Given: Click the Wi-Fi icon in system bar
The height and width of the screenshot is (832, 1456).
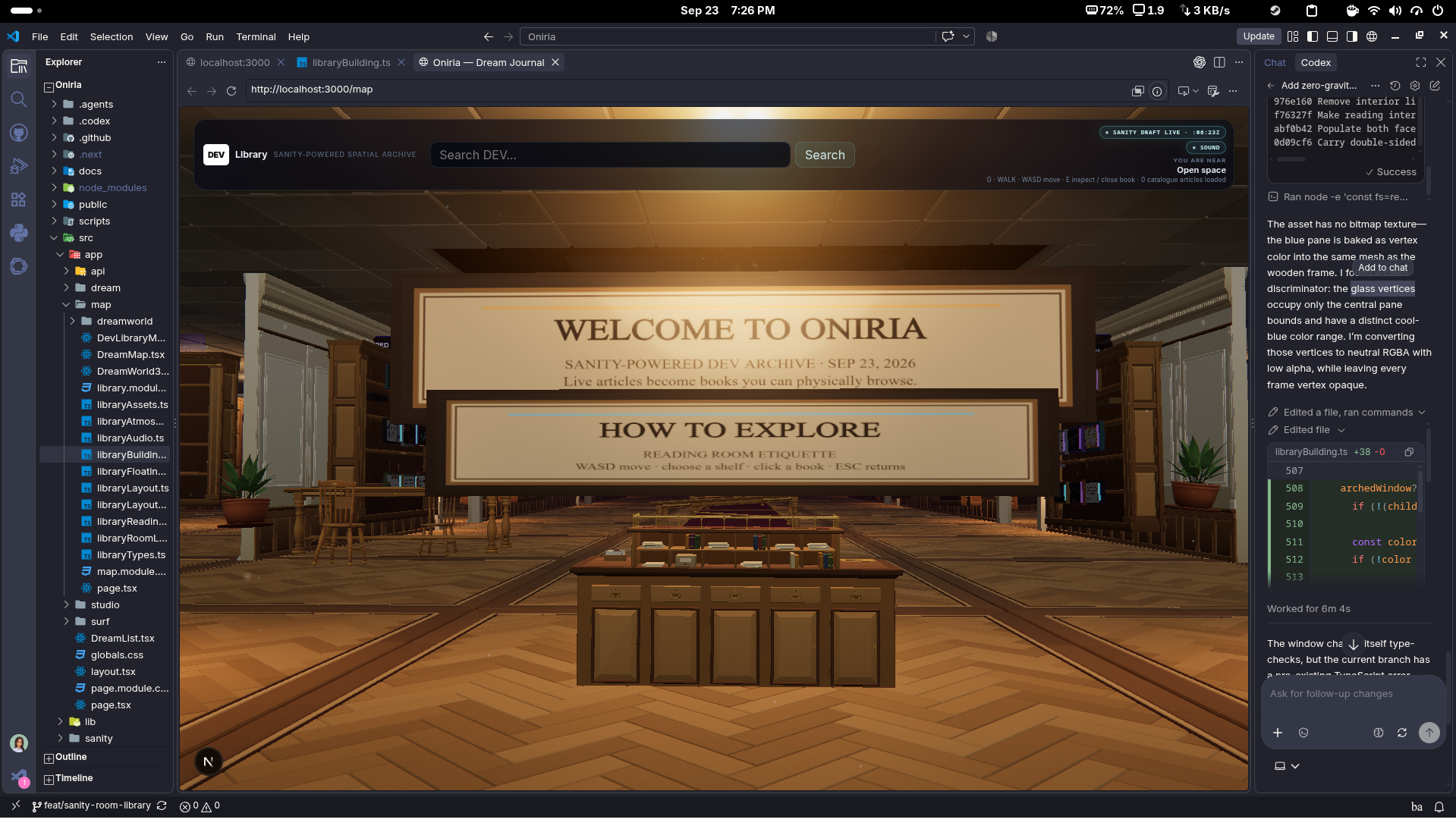Looking at the screenshot, I should pyautogui.click(x=1374, y=11).
